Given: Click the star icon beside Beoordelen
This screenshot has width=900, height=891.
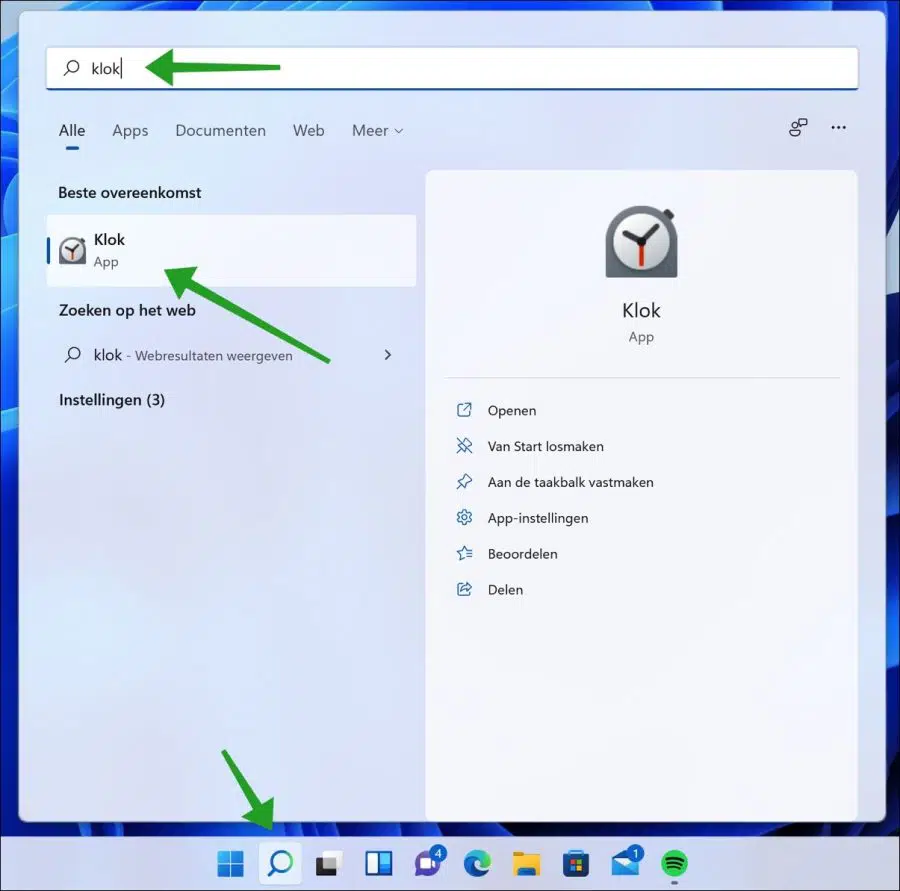Looking at the screenshot, I should [464, 553].
